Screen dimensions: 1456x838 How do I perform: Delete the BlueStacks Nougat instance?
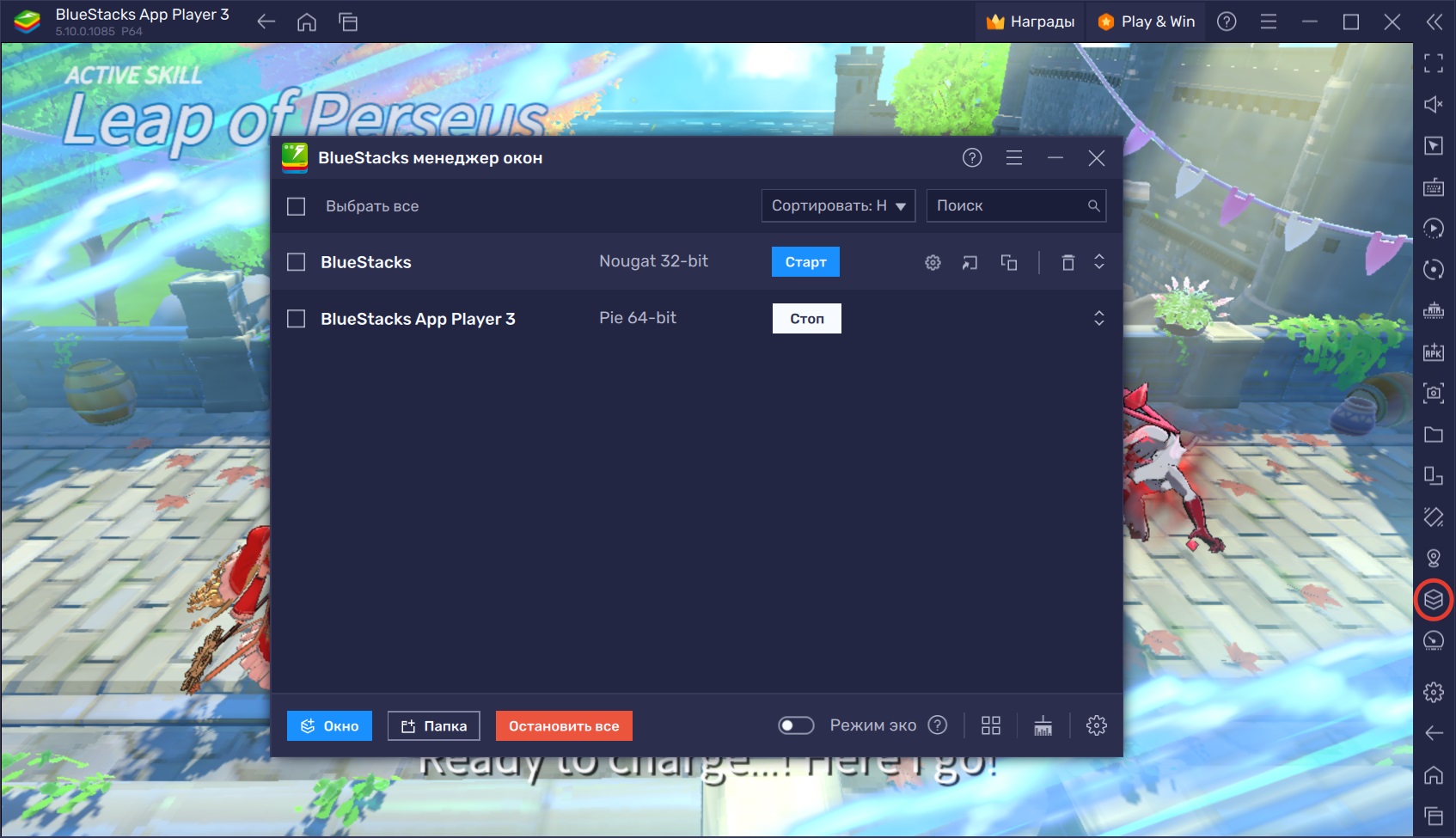click(x=1068, y=262)
